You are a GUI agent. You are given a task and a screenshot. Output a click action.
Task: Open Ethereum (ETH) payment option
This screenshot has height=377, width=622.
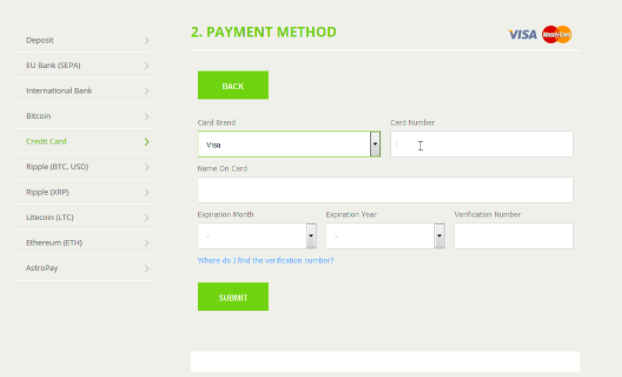point(85,243)
